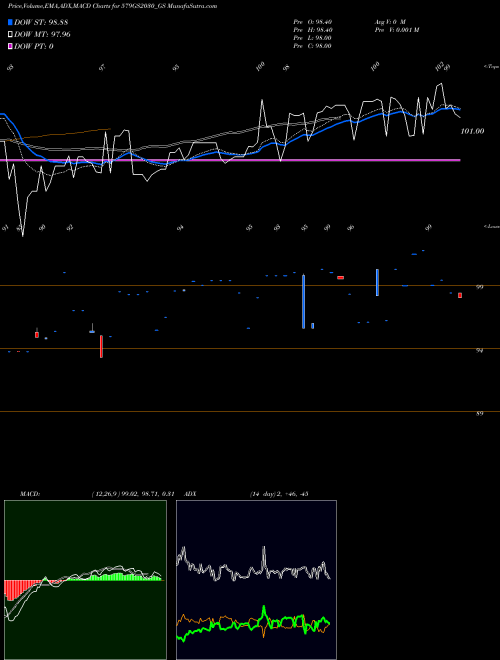Image resolution: width=500 pixels, height=660 pixels.
Task: Select the 'DOW MT: 97.96' legend text
Action: (42, 35)
